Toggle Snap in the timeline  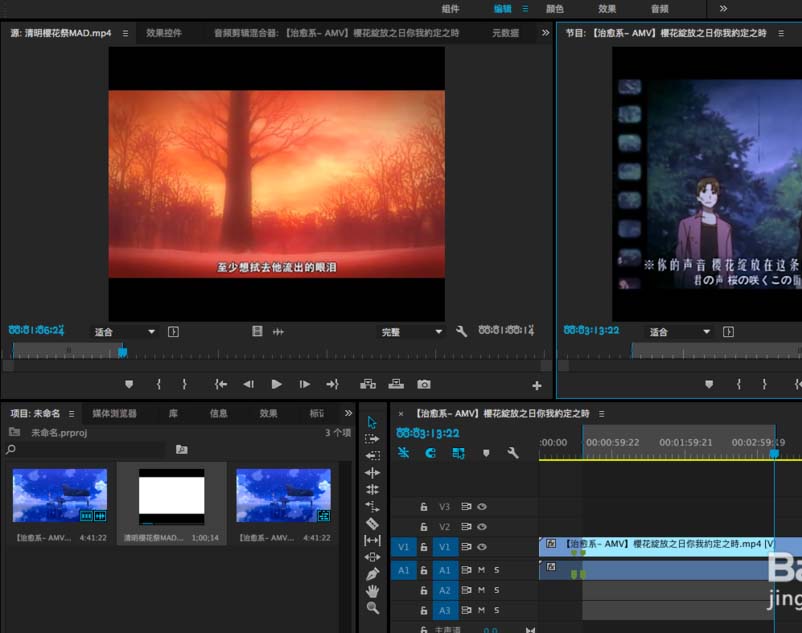(430, 453)
